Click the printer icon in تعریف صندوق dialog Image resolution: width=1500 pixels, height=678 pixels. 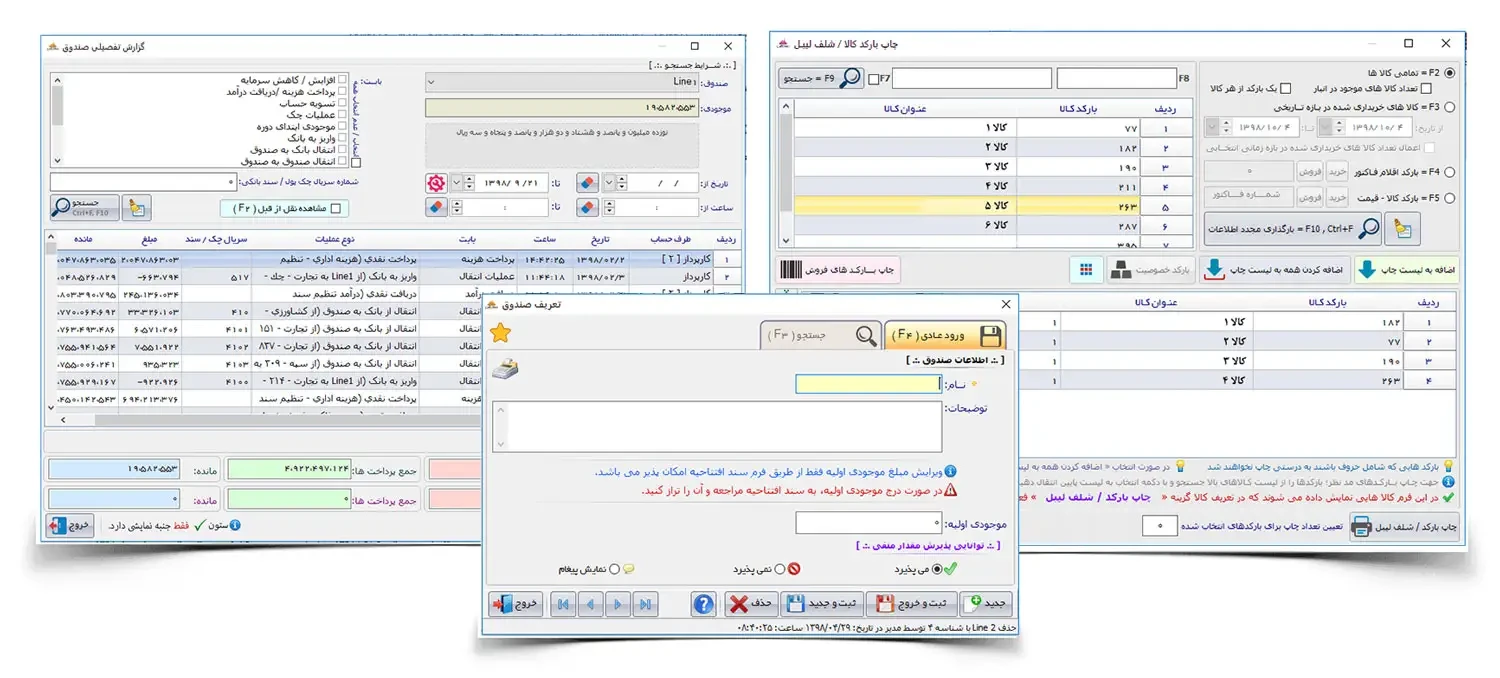pos(508,368)
